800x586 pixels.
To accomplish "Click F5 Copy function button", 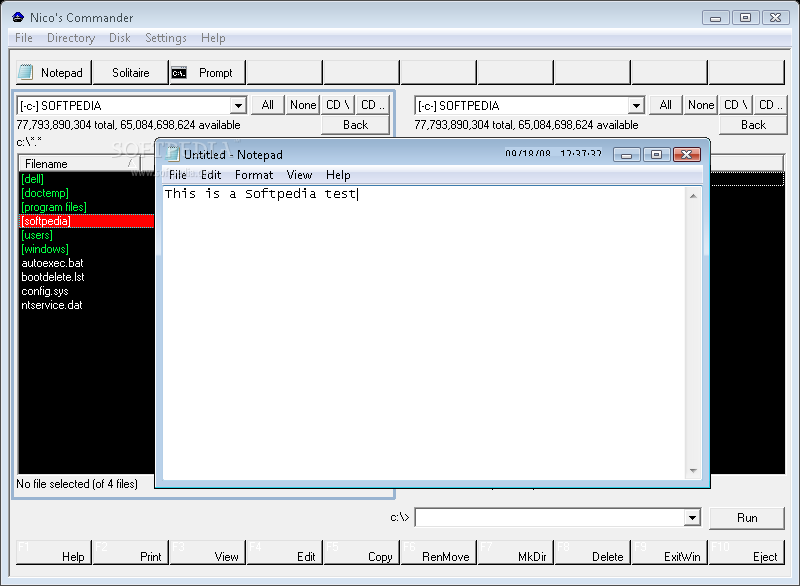I will click(362, 552).
